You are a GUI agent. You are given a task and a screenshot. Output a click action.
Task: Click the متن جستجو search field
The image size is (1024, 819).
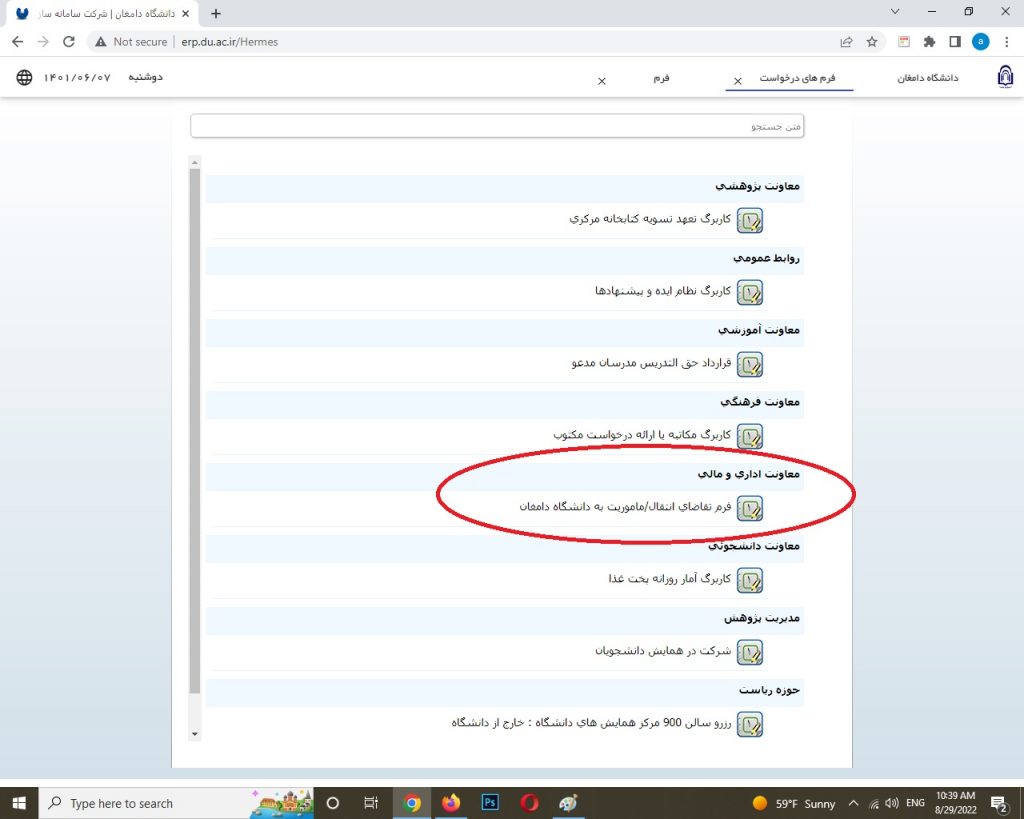pos(497,126)
